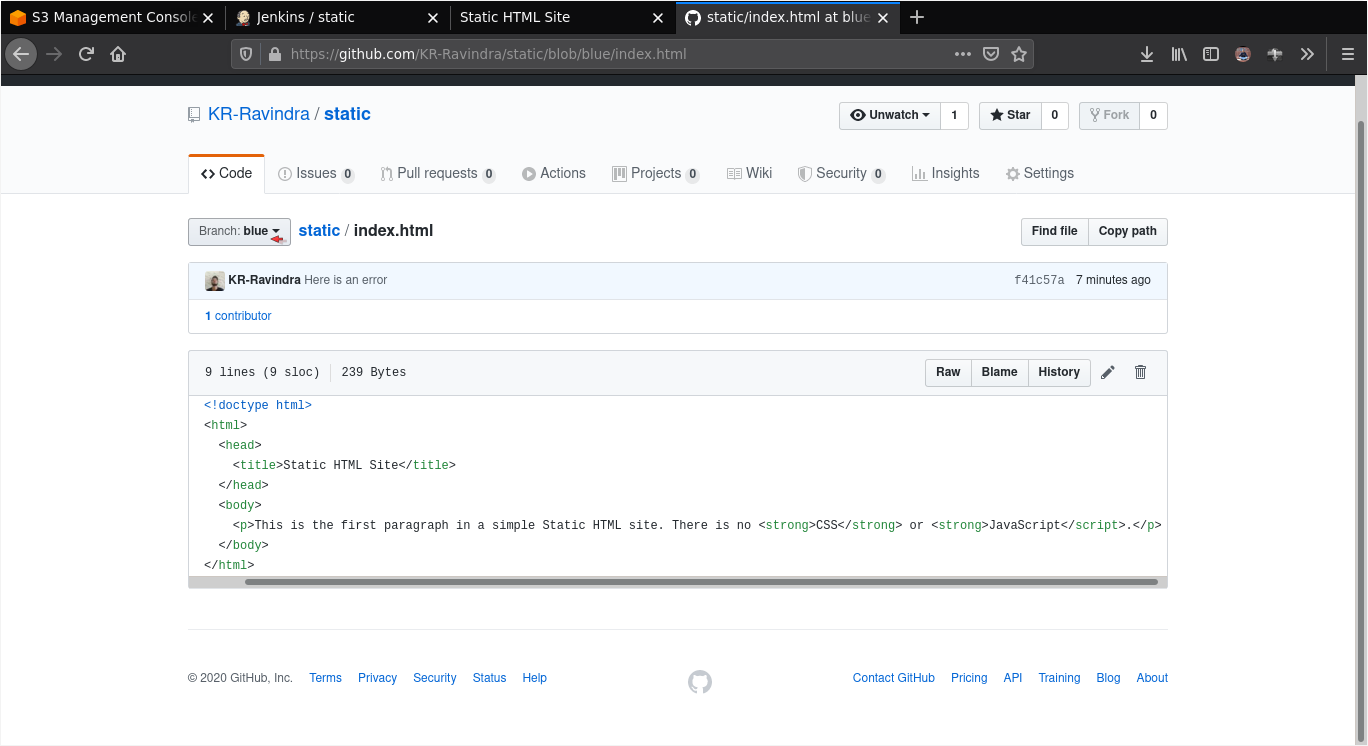The height and width of the screenshot is (746, 1368).
Task: Open the Projects tab
Action: 656,173
